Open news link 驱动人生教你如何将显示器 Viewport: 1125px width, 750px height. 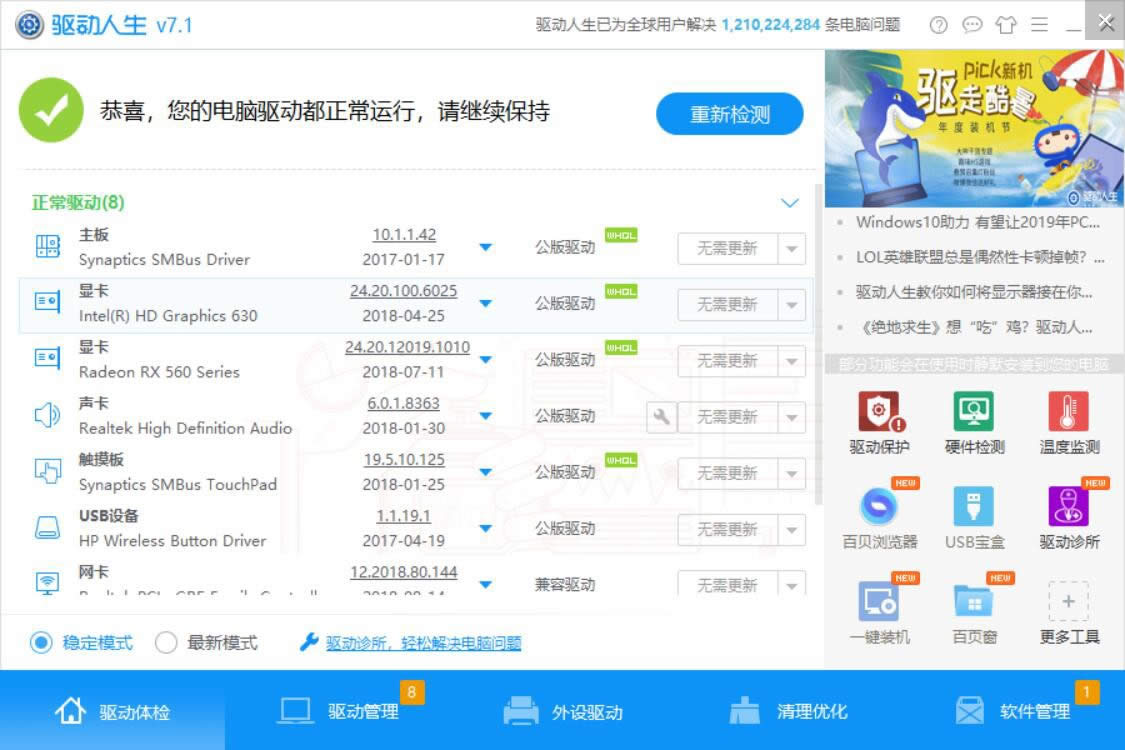click(x=974, y=292)
